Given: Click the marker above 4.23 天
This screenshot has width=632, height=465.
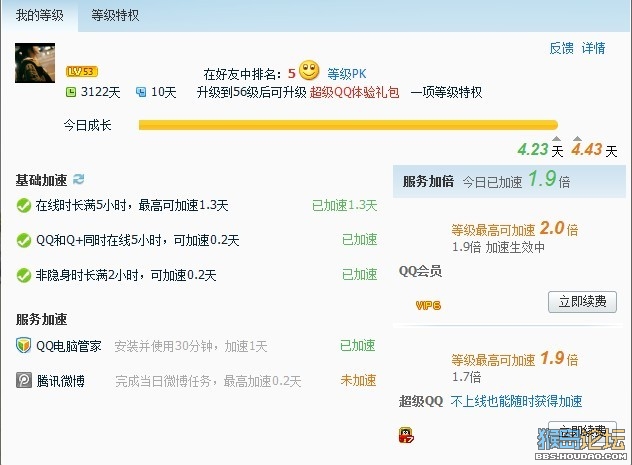Looking at the screenshot, I should (557, 139).
